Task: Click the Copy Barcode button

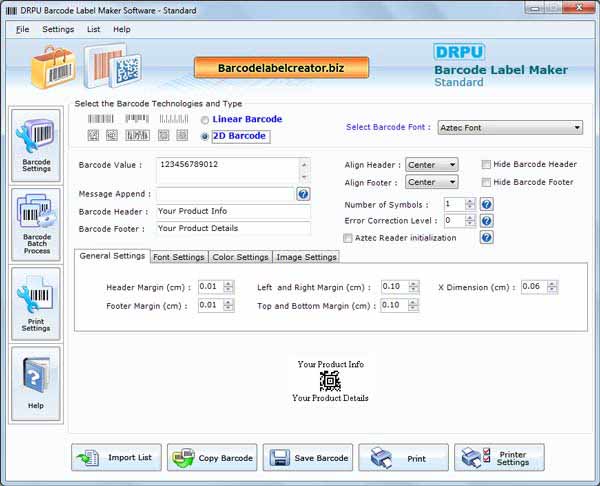Action: [x=212, y=457]
